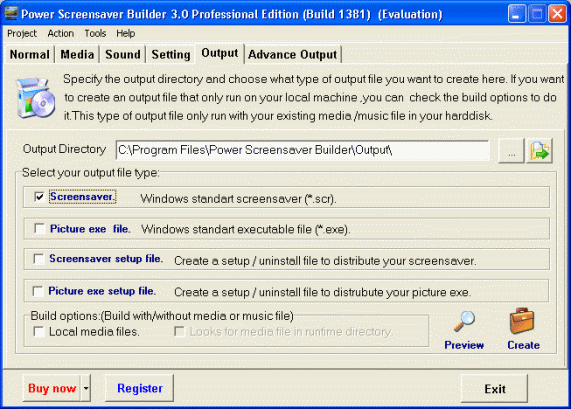The height and width of the screenshot is (409, 571).
Task: Click the 'Output Directory' label
Action: point(64,149)
